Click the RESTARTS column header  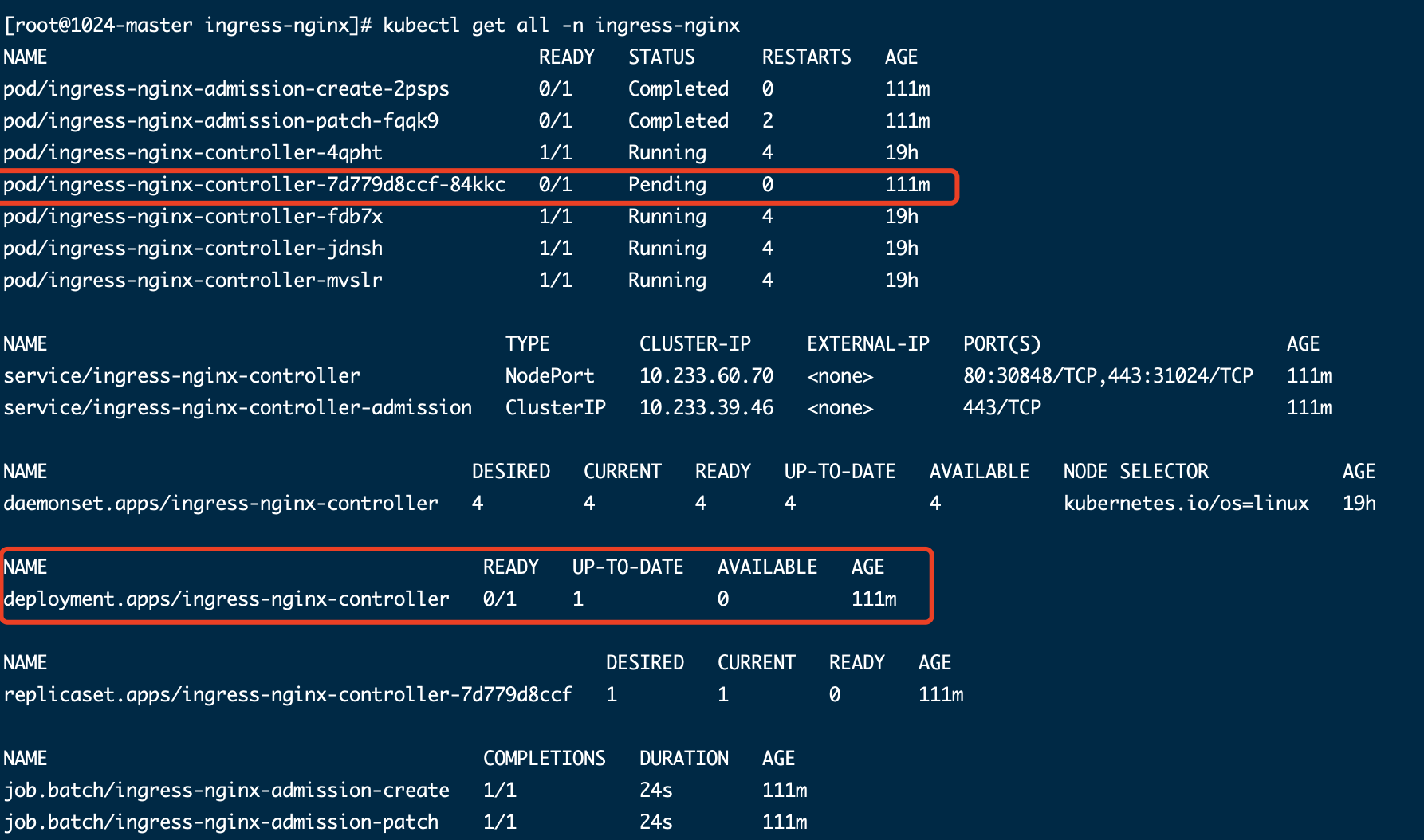(x=807, y=57)
